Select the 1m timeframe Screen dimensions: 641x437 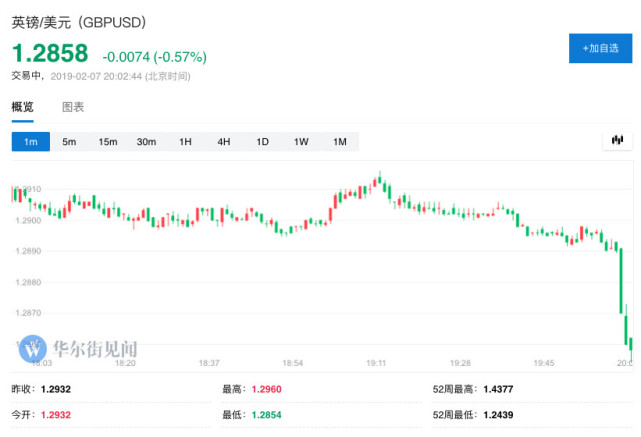(30, 142)
